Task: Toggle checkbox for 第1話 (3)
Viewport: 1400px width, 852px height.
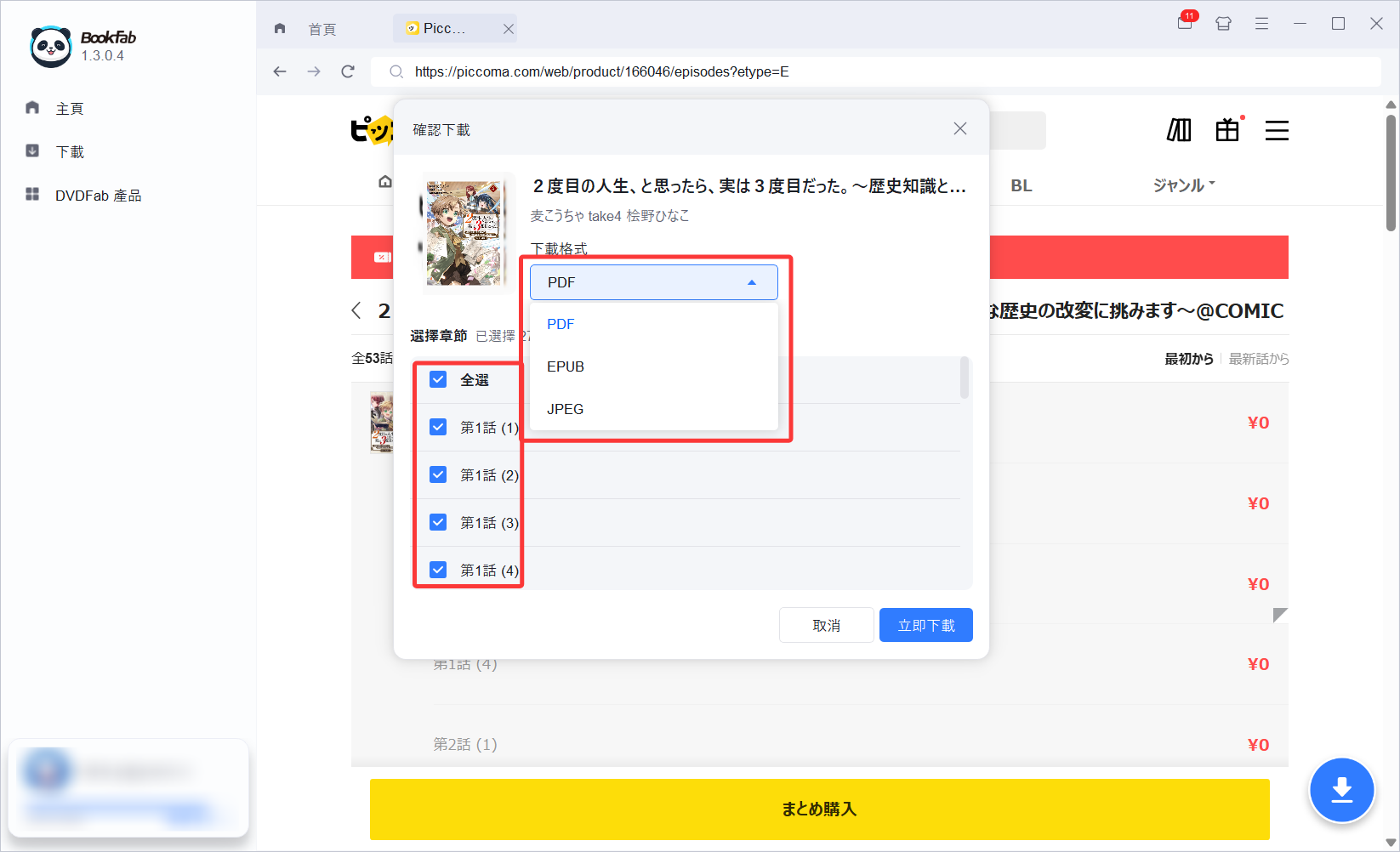Action: (x=438, y=522)
